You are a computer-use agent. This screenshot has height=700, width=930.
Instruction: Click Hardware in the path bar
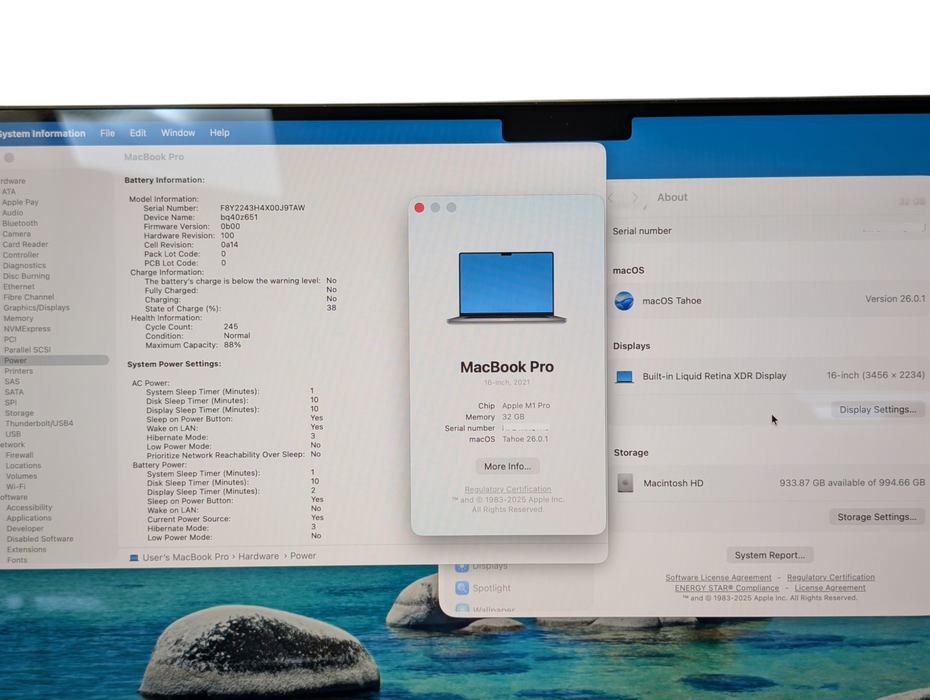(259, 556)
